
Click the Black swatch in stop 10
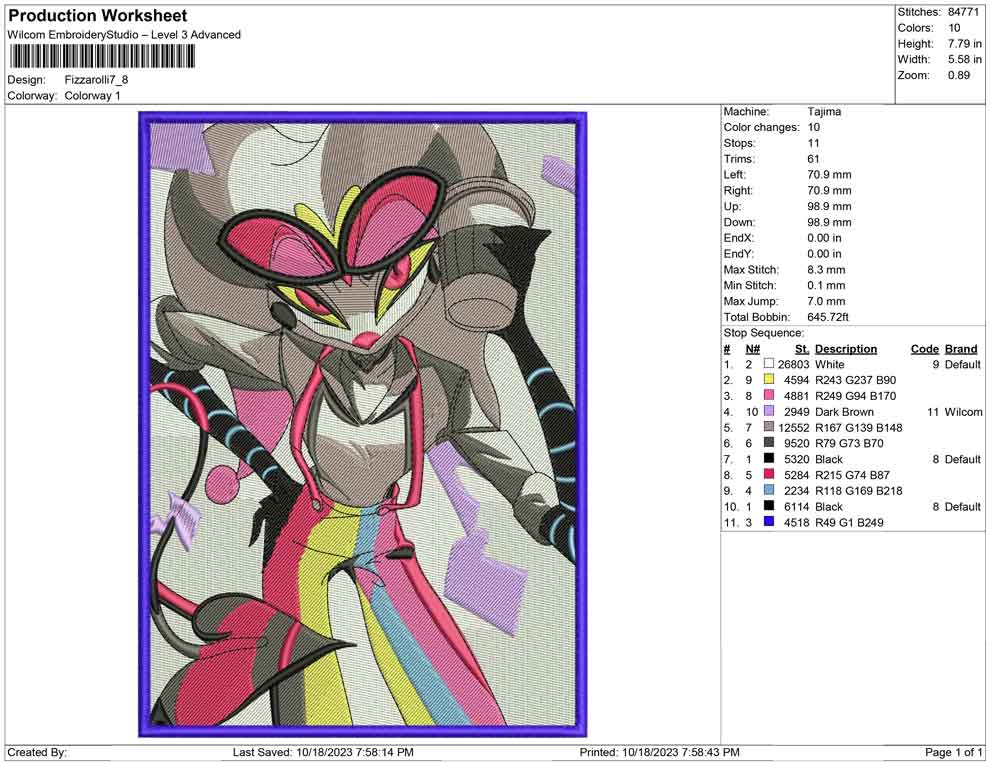pyautogui.click(x=768, y=506)
